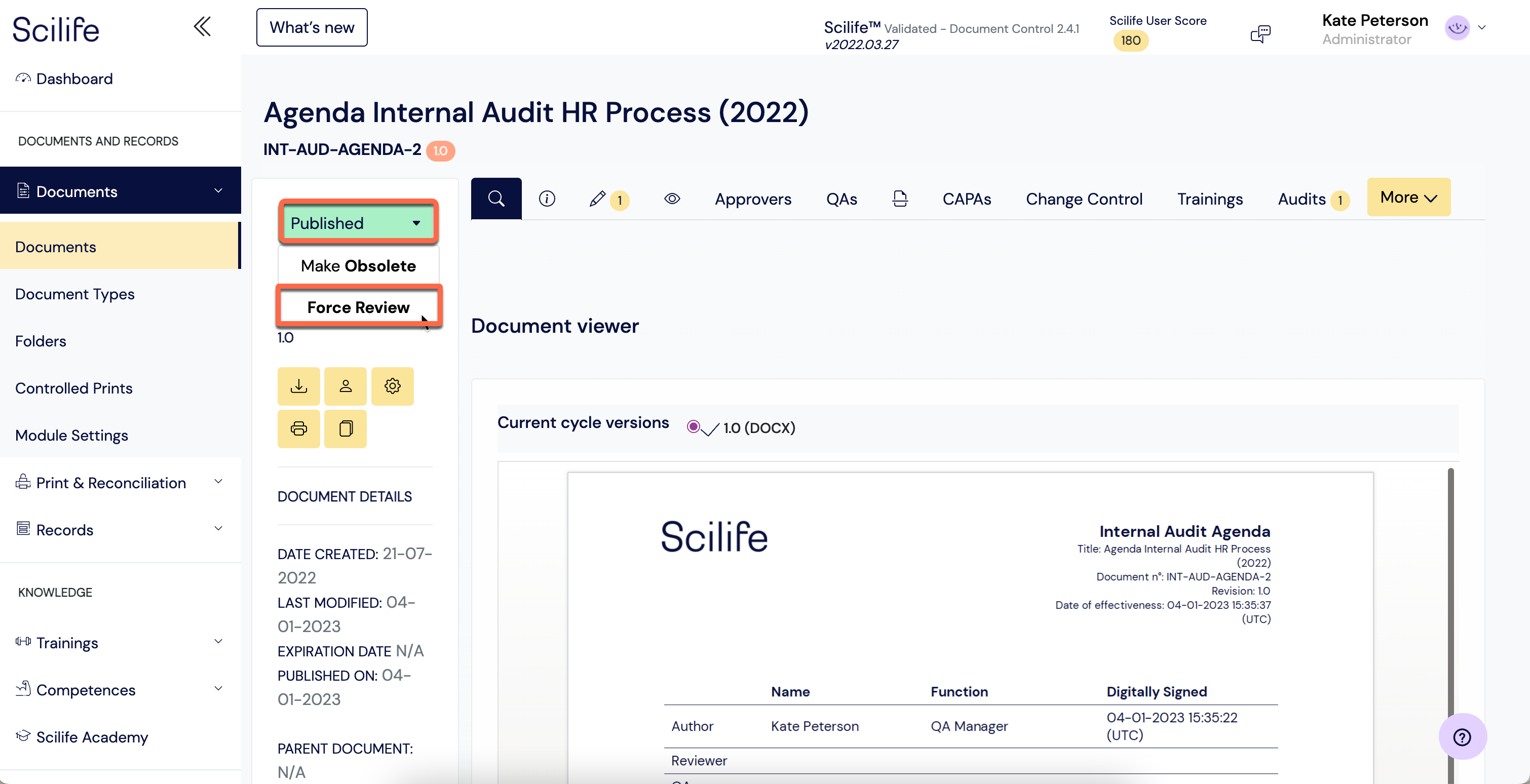Viewport: 1530px width, 784px height.
Task: Click the user/person icon button
Action: (x=346, y=386)
